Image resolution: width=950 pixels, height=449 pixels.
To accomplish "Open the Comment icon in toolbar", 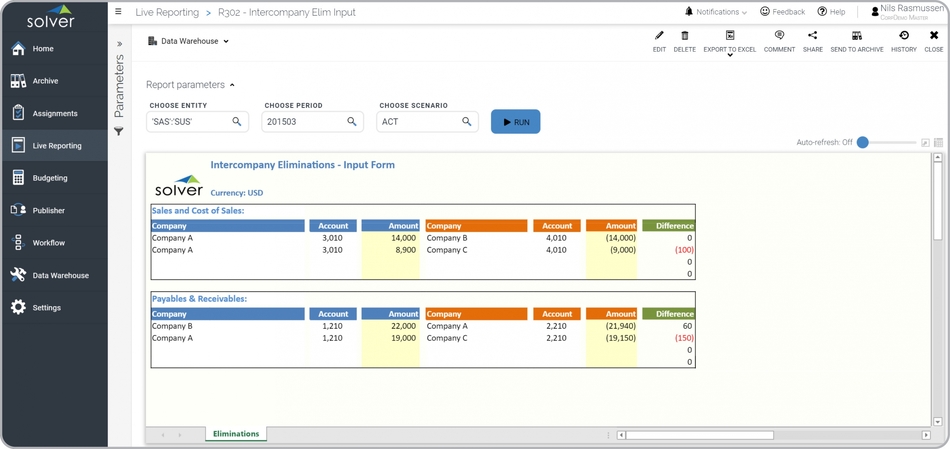I will [779, 37].
